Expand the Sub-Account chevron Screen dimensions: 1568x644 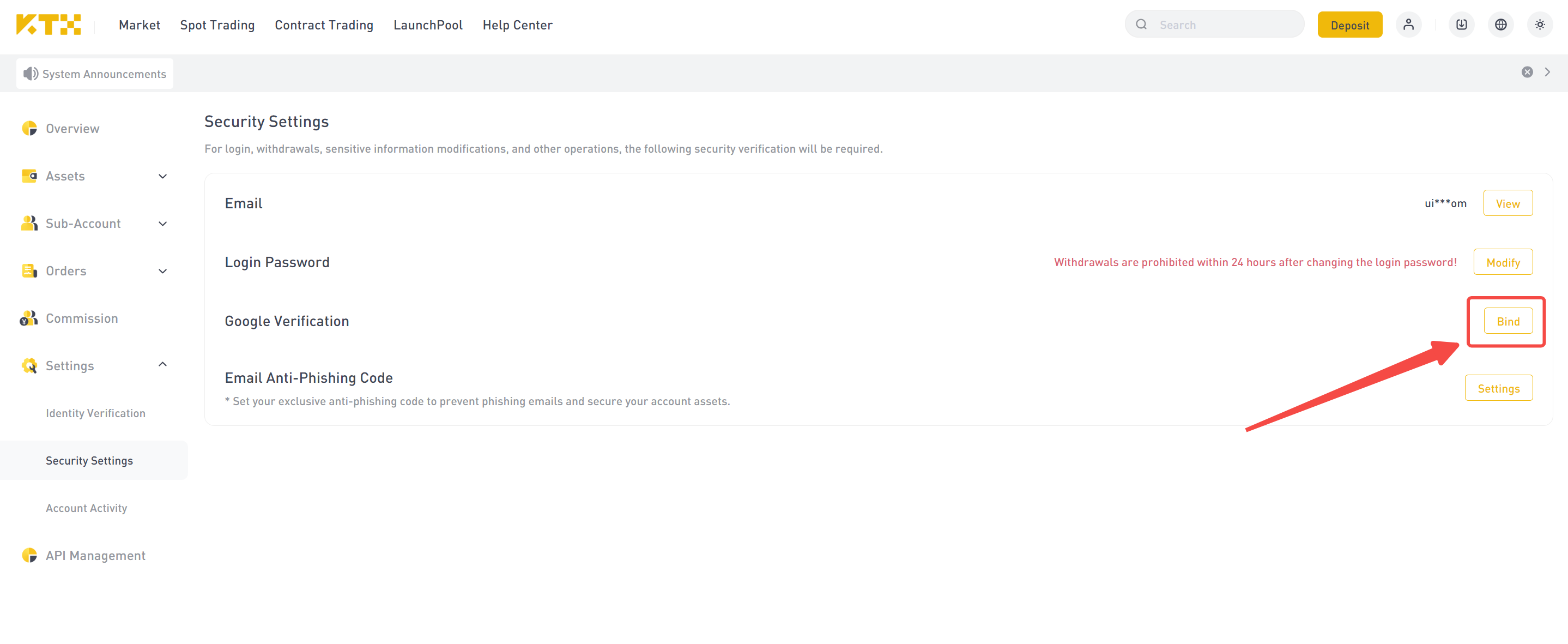pyautogui.click(x=162, y=224)
